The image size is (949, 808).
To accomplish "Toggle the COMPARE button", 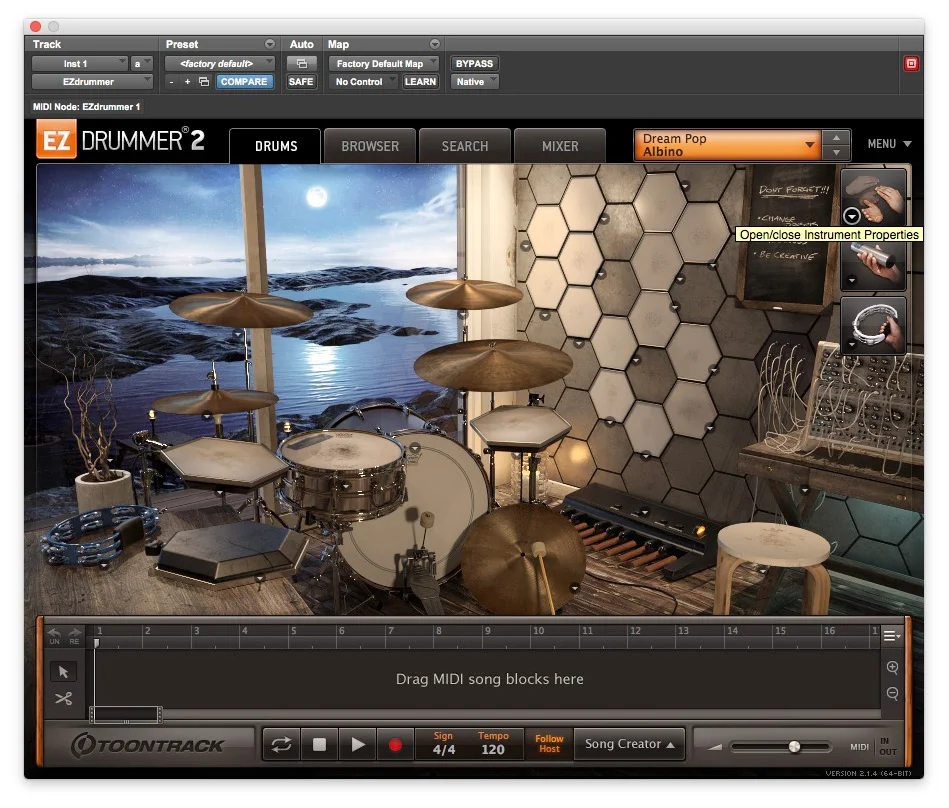I will (x=244, y=82).
